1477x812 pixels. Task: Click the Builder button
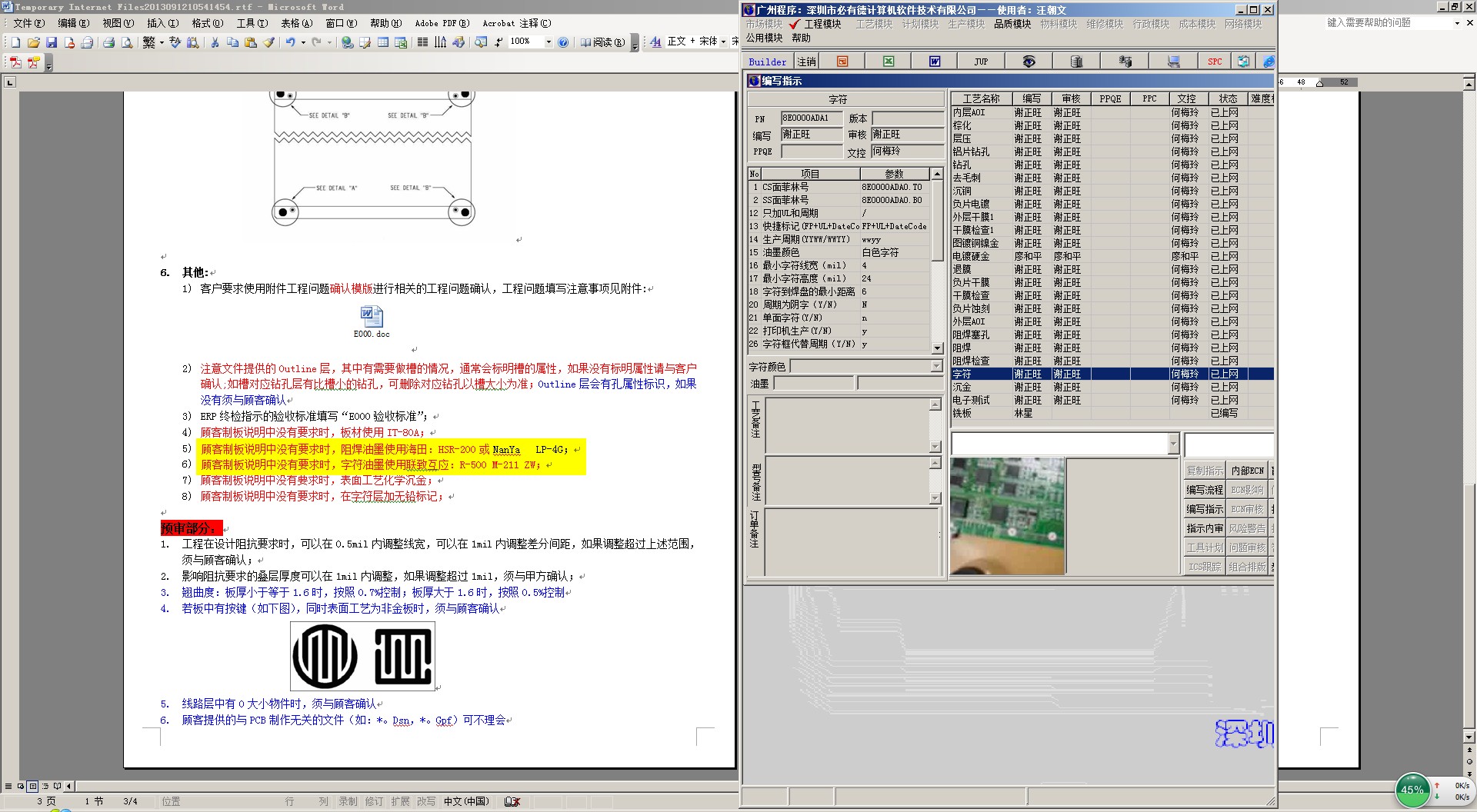(x=767, y=62)
